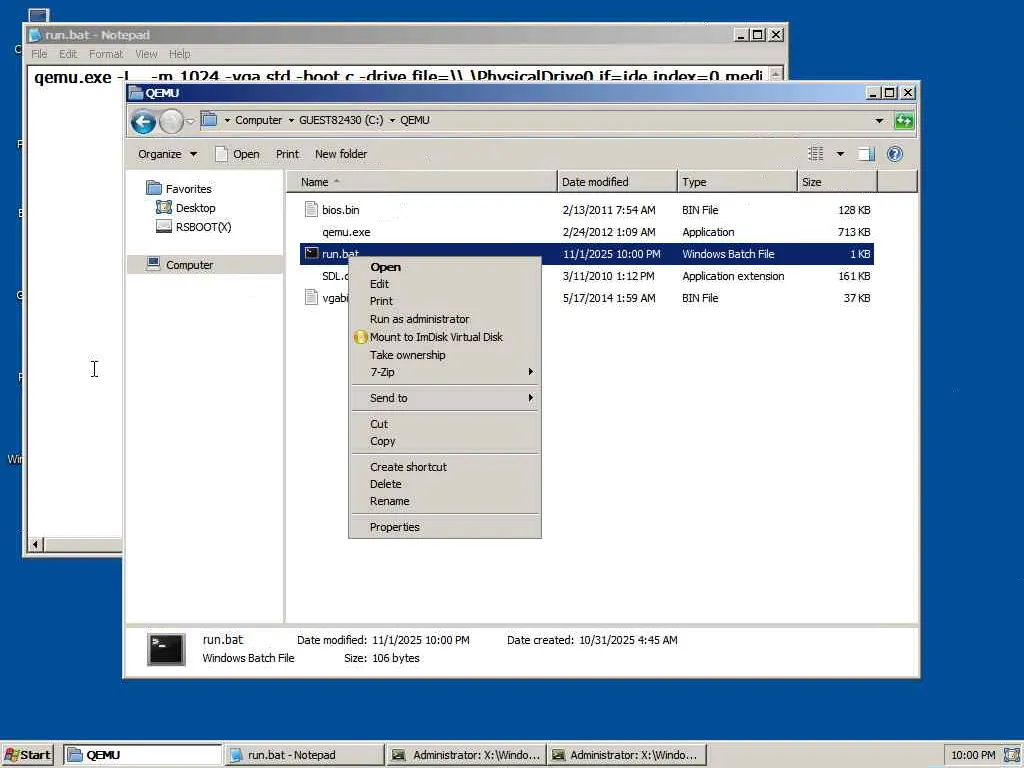This screenshot has height=768, width=1024.
Task: Sort by the Date modified column
Action: click(x=617, y=182)
